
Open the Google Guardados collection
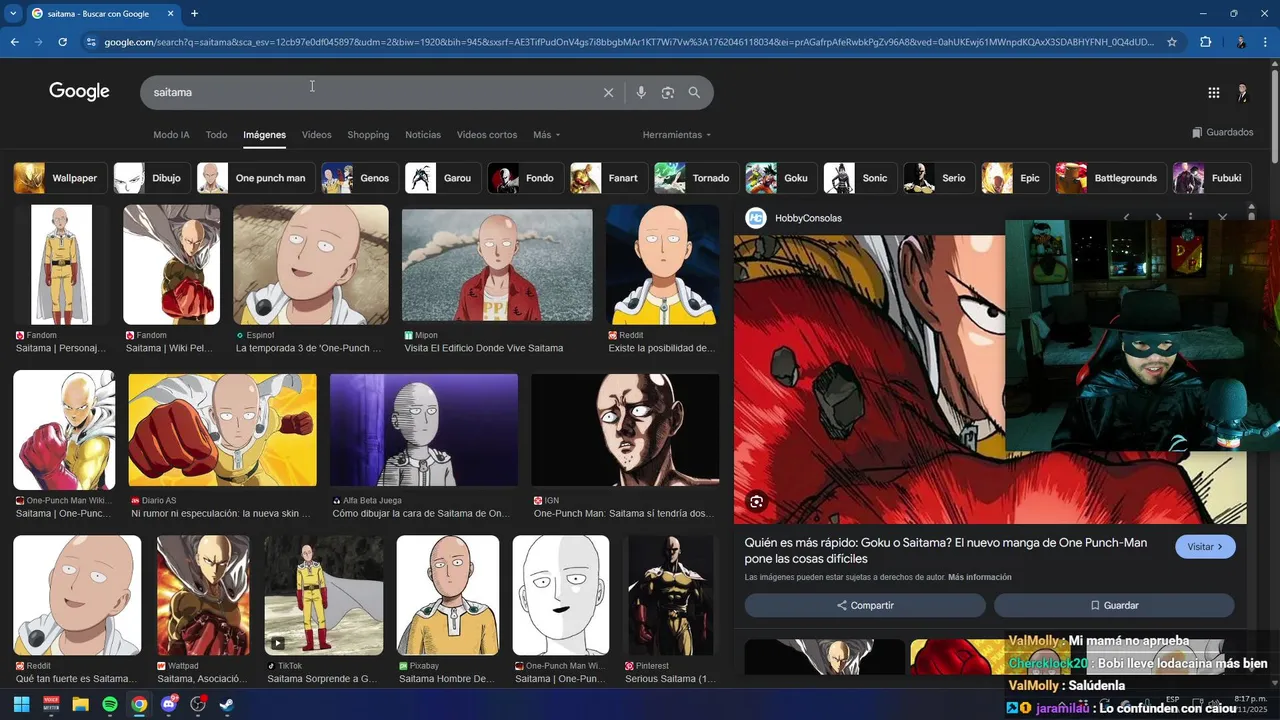[x=1222, y=132]
